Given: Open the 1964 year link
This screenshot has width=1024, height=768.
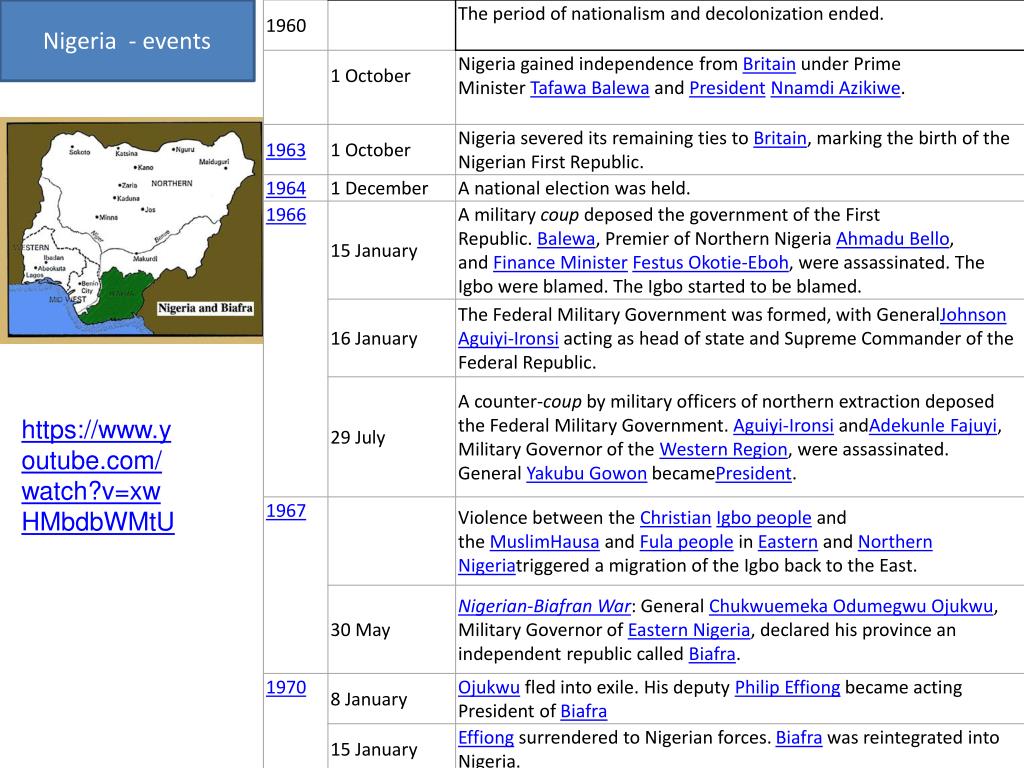Looking at the screenshot, I should [x=285, y=188].
